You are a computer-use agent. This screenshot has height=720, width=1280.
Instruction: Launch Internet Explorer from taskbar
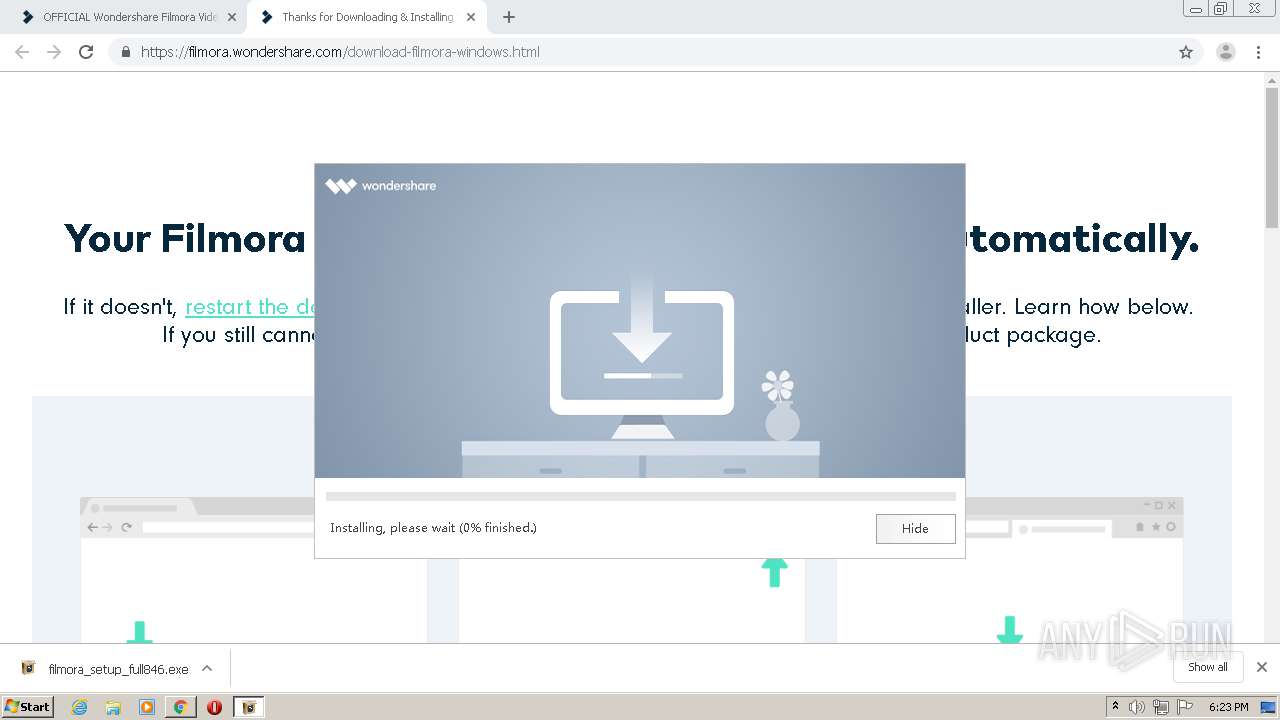79,707
